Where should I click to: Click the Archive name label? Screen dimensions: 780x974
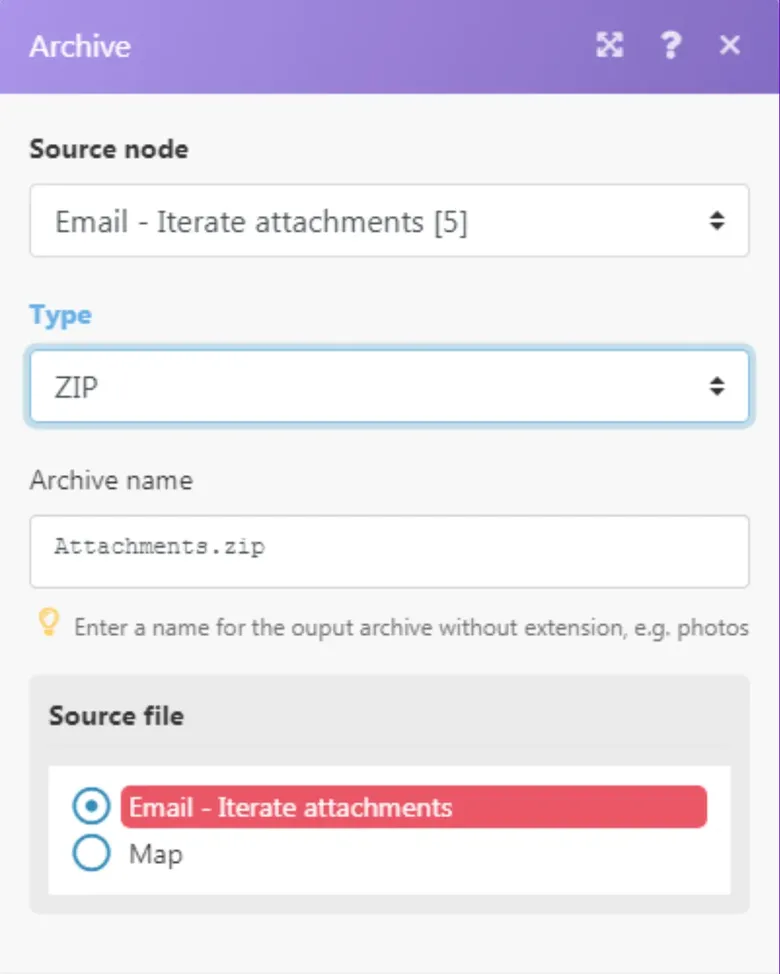point(111,480)
